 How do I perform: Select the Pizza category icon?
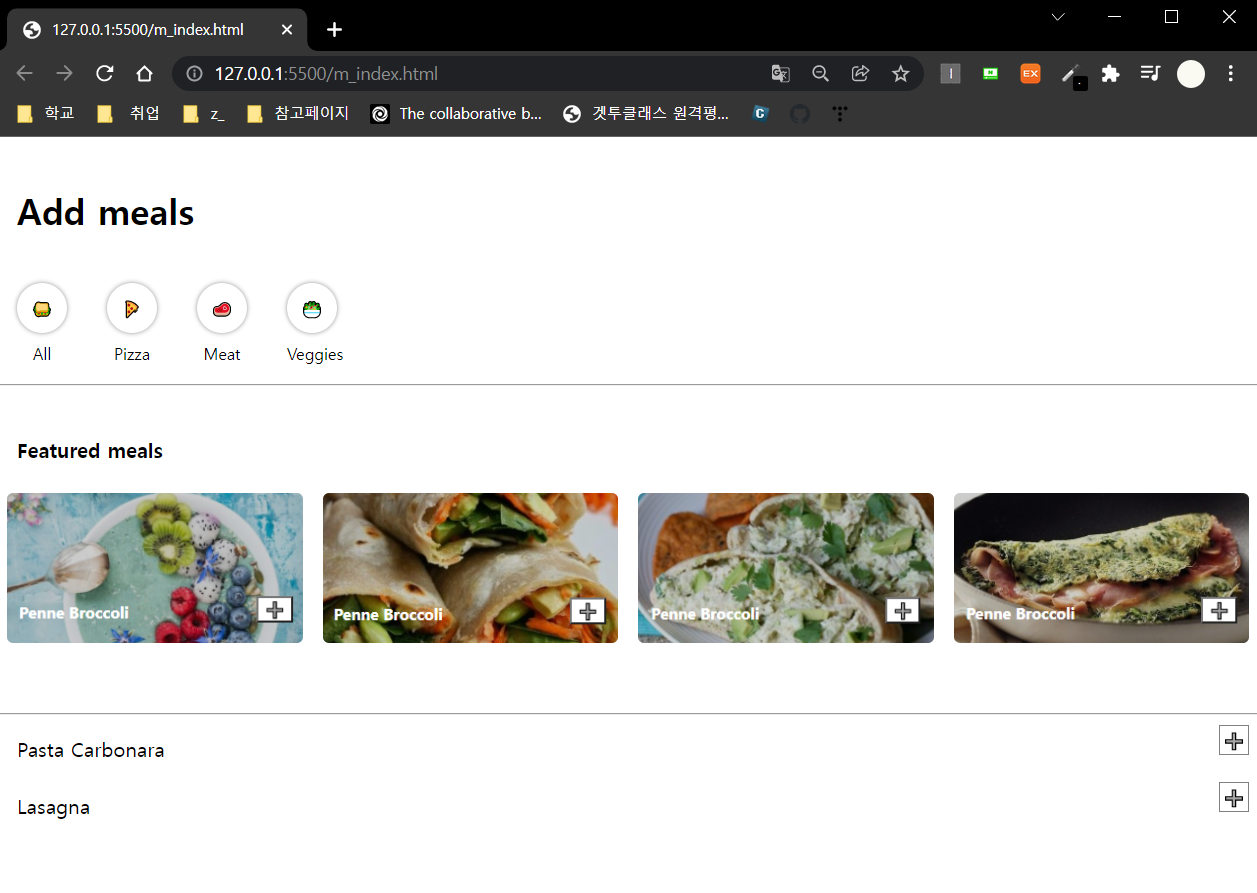(132, 308)
